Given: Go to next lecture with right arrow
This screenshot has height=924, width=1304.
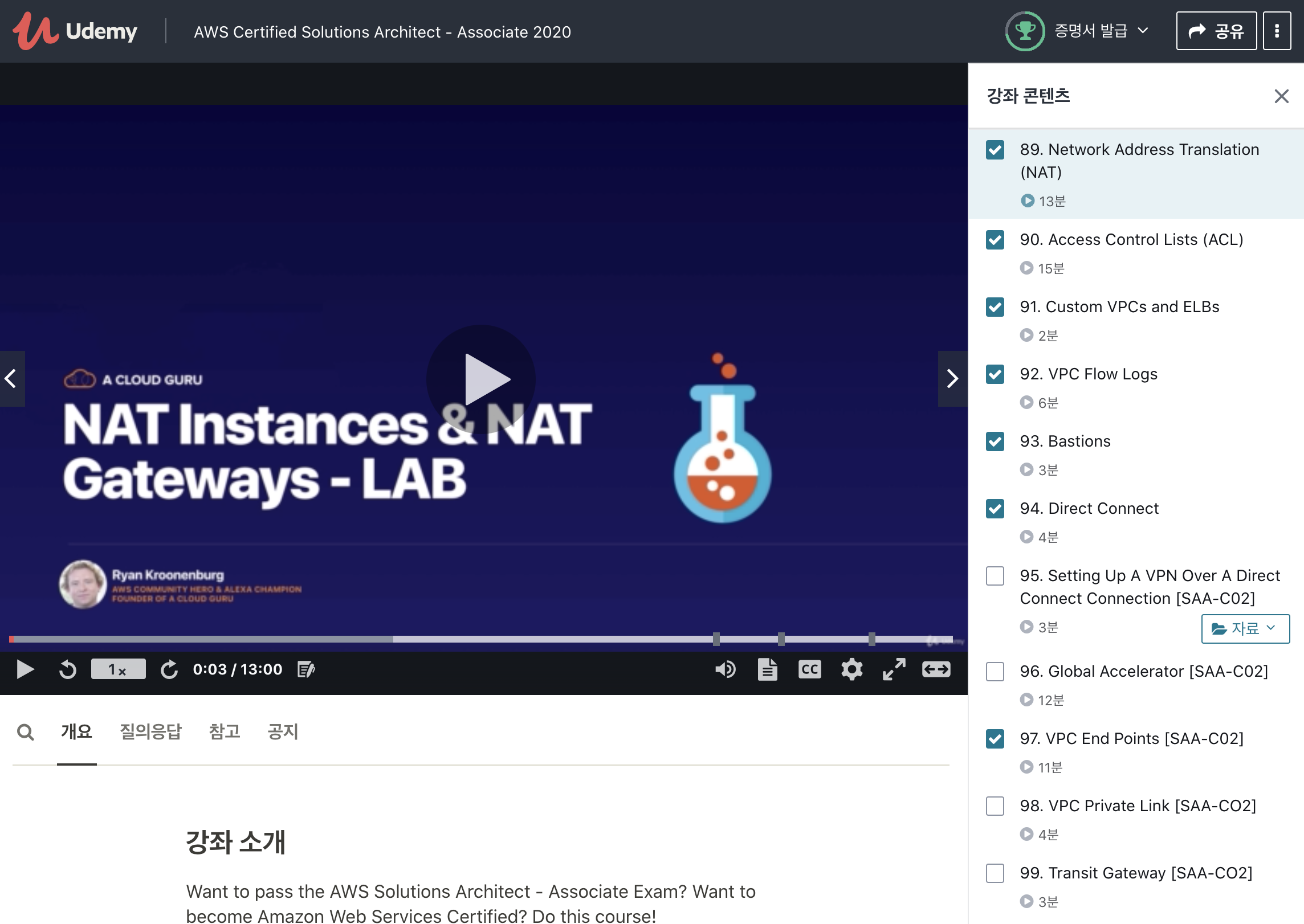Looking at the screenshot, I should (952, 379).
